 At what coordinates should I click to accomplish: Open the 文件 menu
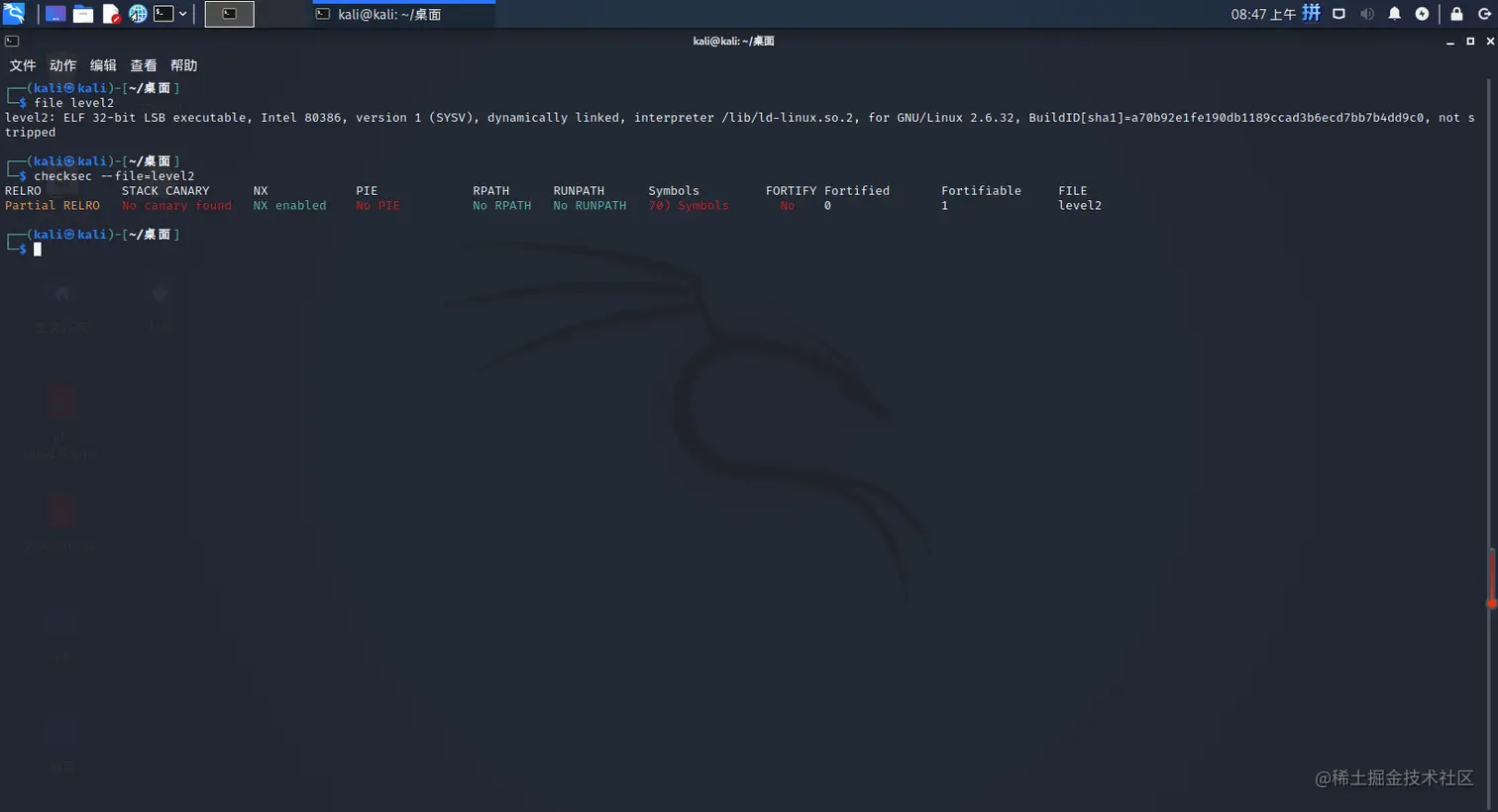coord(23,65)
